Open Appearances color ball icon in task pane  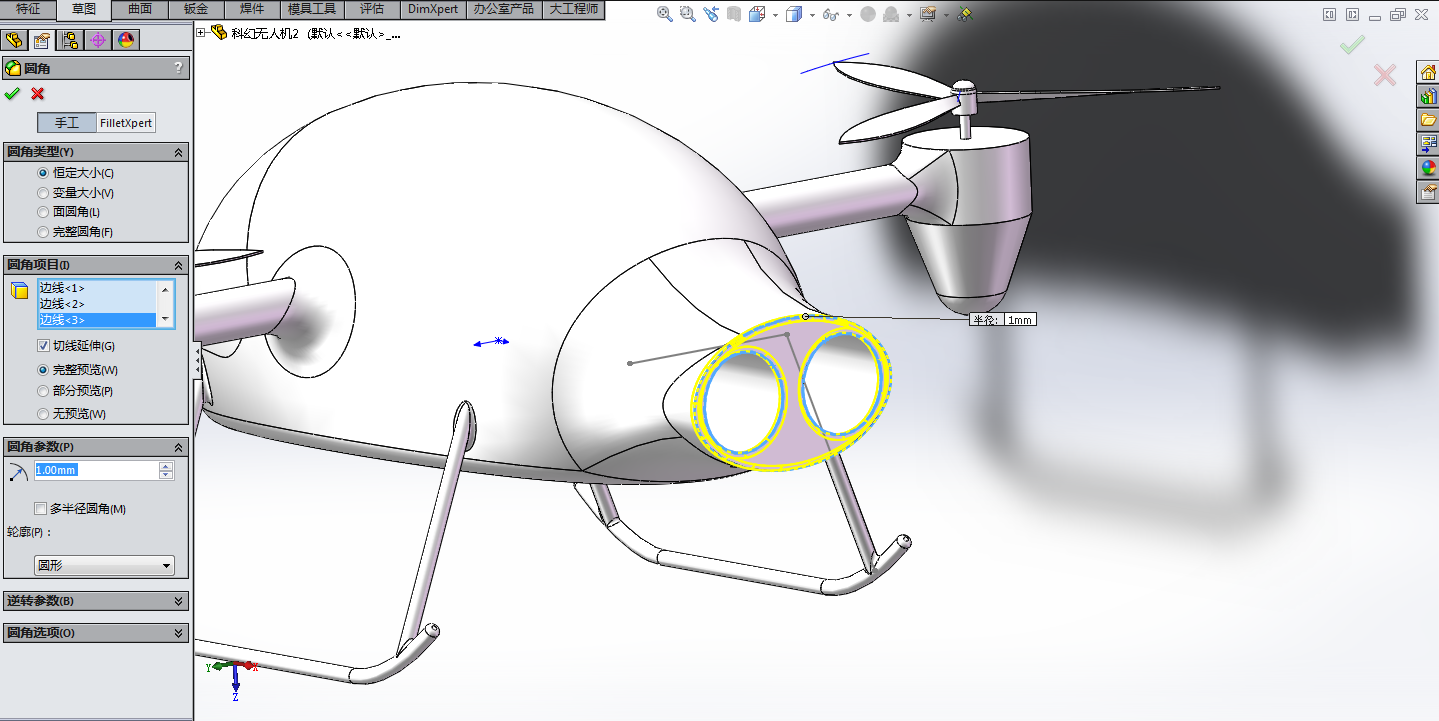[1428, 168]
